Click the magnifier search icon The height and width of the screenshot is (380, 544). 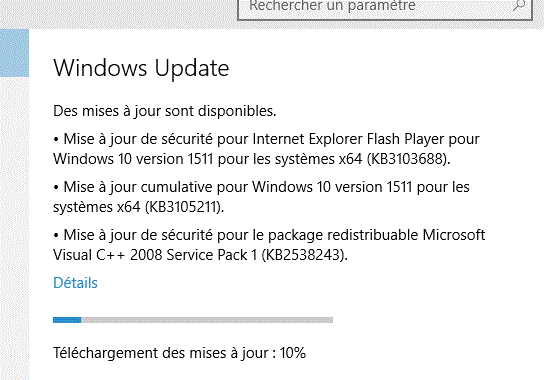click(x=519, y=5)
